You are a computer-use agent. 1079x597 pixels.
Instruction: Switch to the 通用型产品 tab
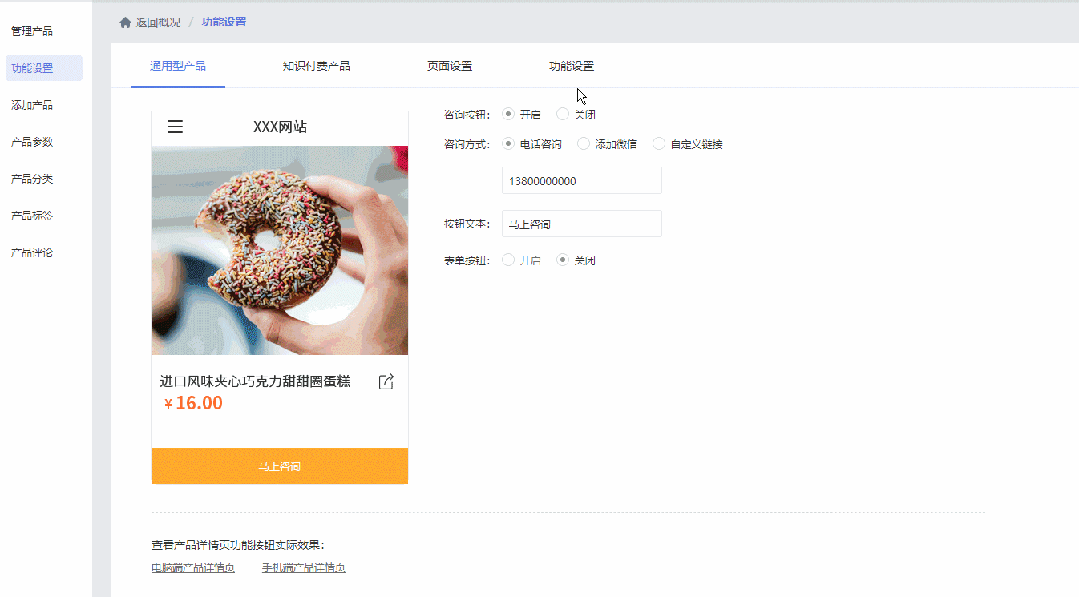178,66
